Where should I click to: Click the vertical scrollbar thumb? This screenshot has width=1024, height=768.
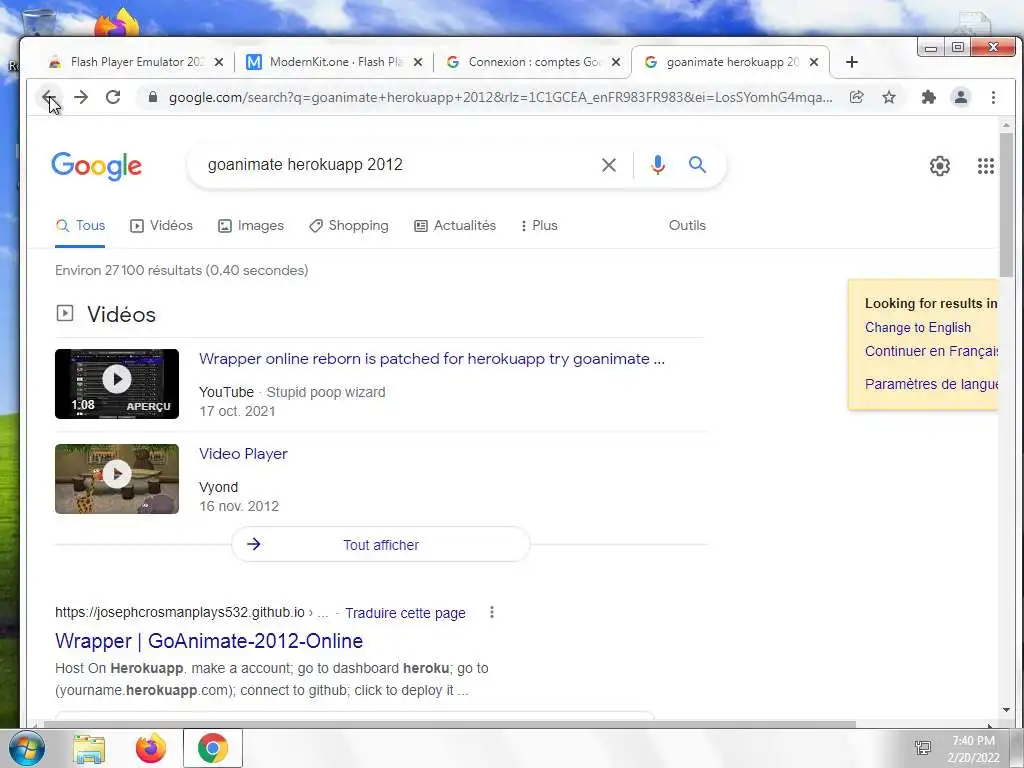(1006, 206)
